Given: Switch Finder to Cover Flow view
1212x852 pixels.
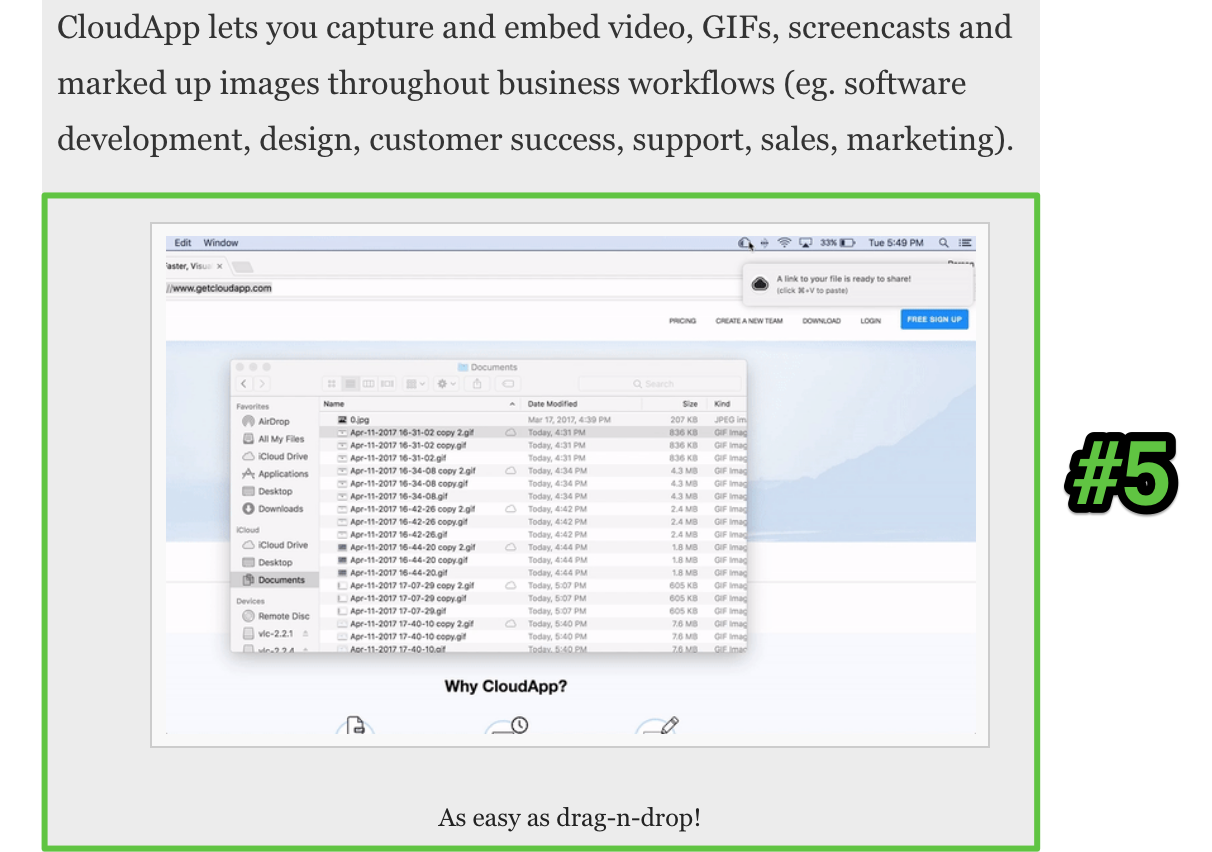Looking at the screenshot, I should pos(387,383).
